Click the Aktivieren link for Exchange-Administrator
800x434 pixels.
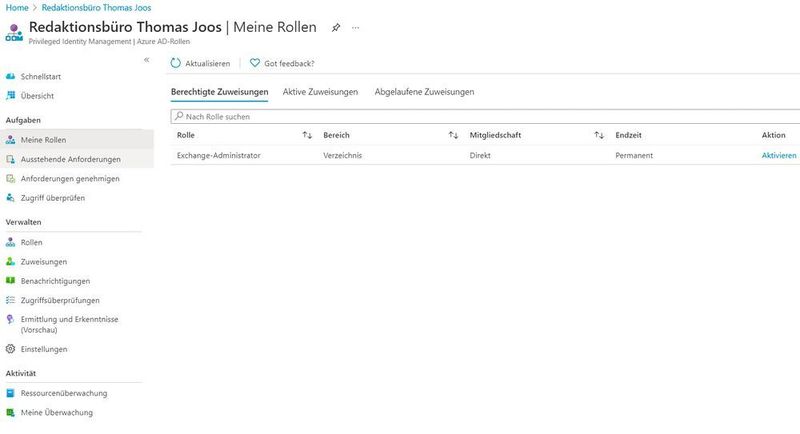[x=779, y=156]
